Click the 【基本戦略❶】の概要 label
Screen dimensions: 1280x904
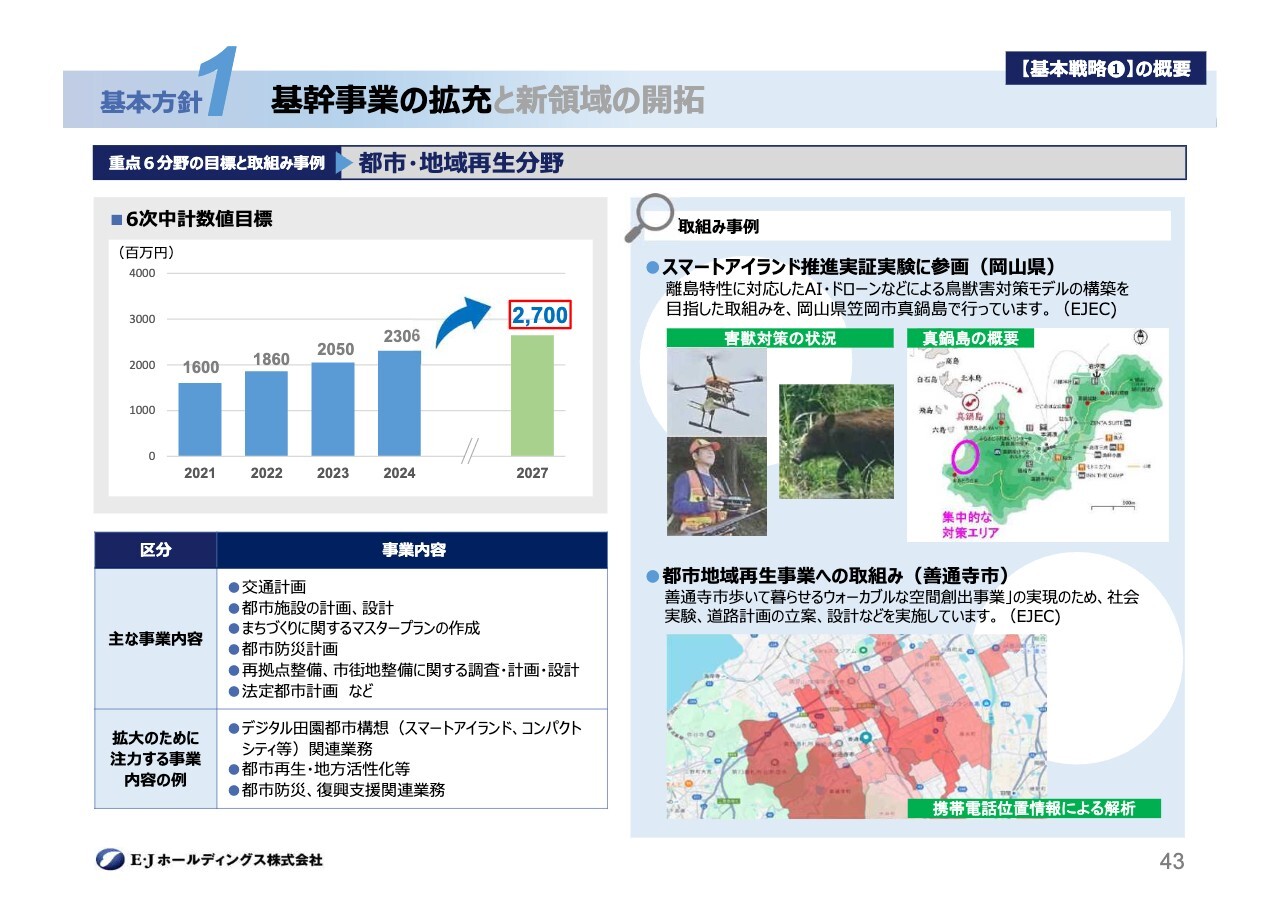[1105, 68]
